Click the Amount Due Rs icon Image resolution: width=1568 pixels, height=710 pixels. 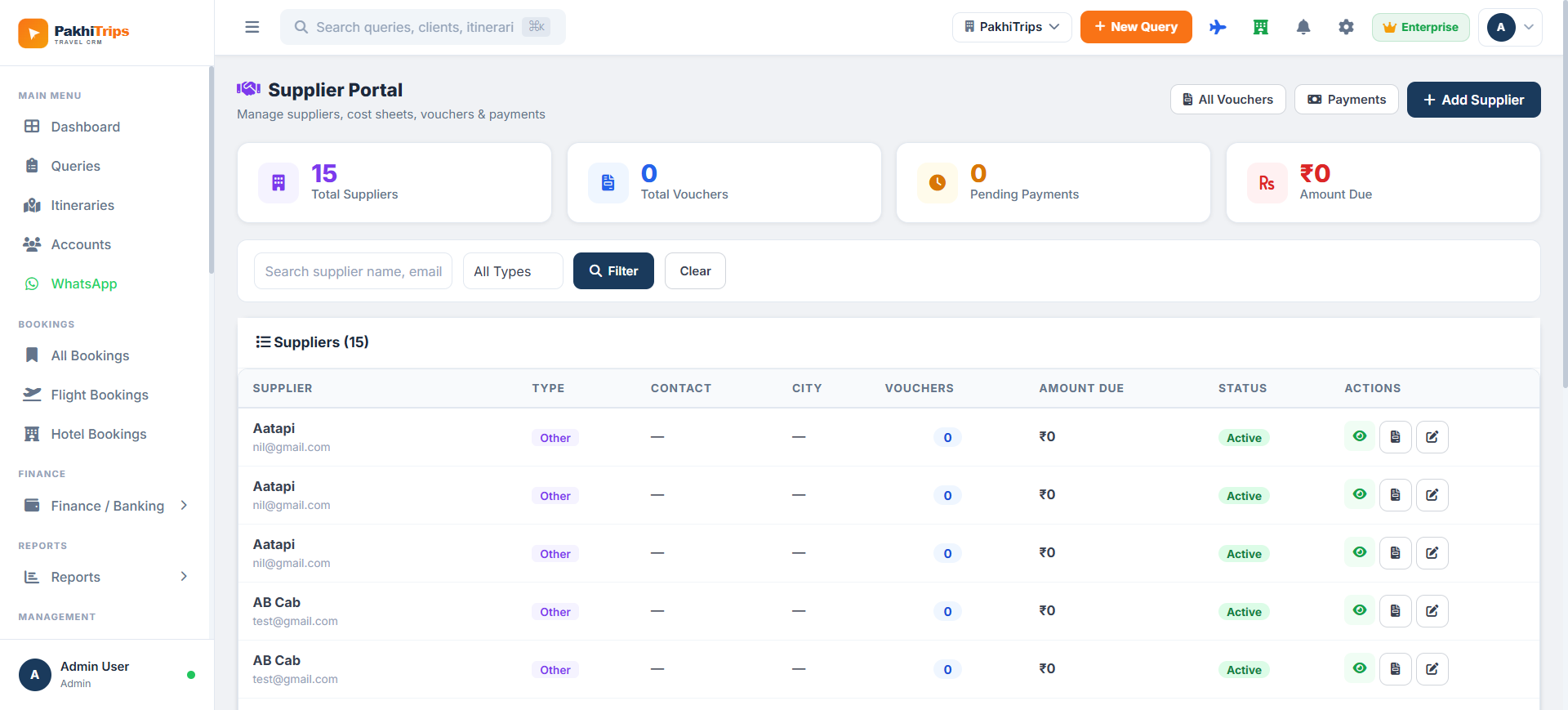coord(1267,182)
